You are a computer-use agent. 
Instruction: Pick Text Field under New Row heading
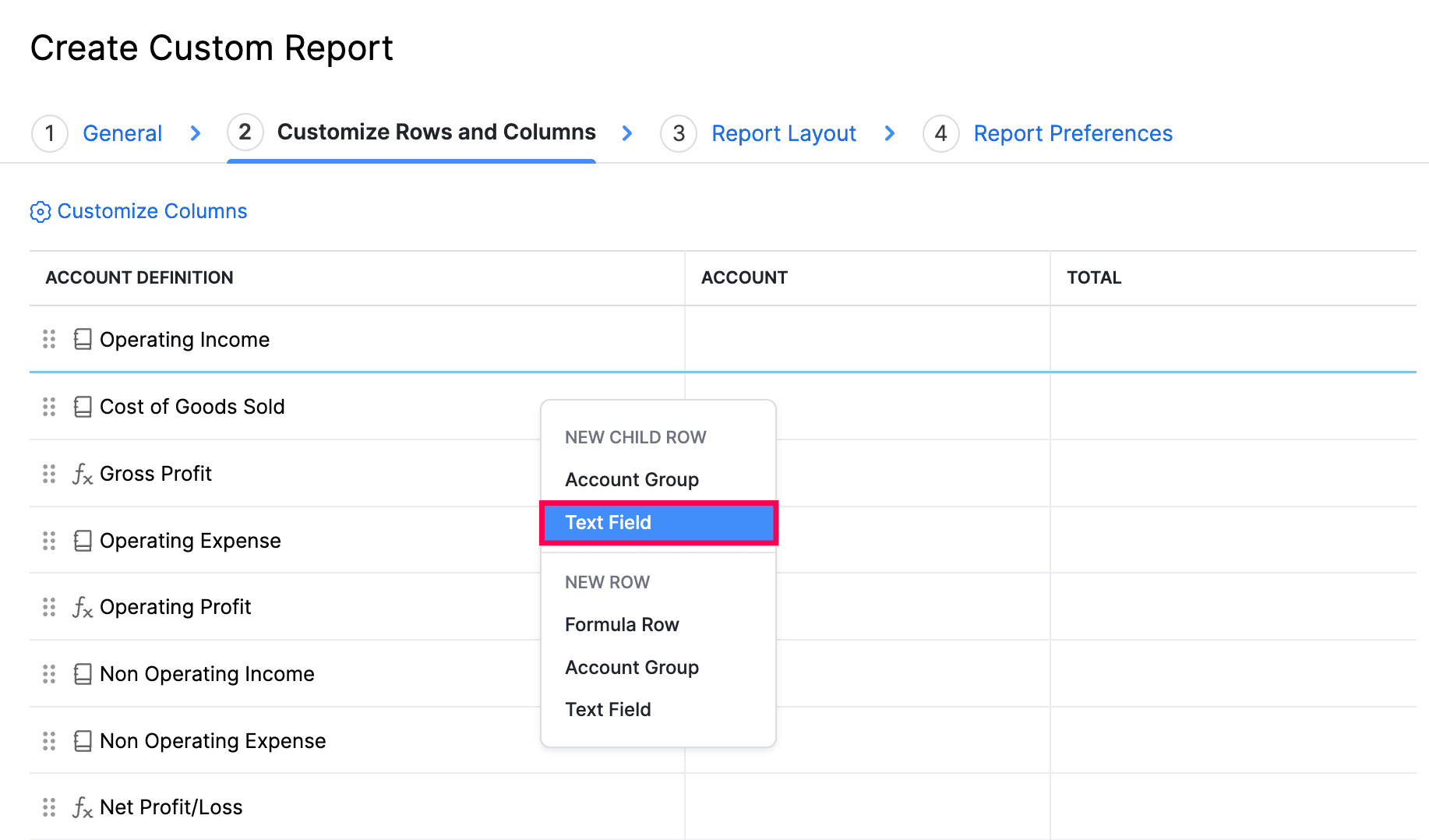608,710
